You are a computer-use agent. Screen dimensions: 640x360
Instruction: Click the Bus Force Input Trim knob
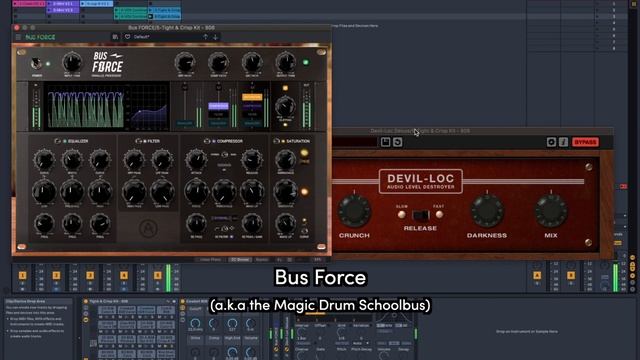(72, 63)
